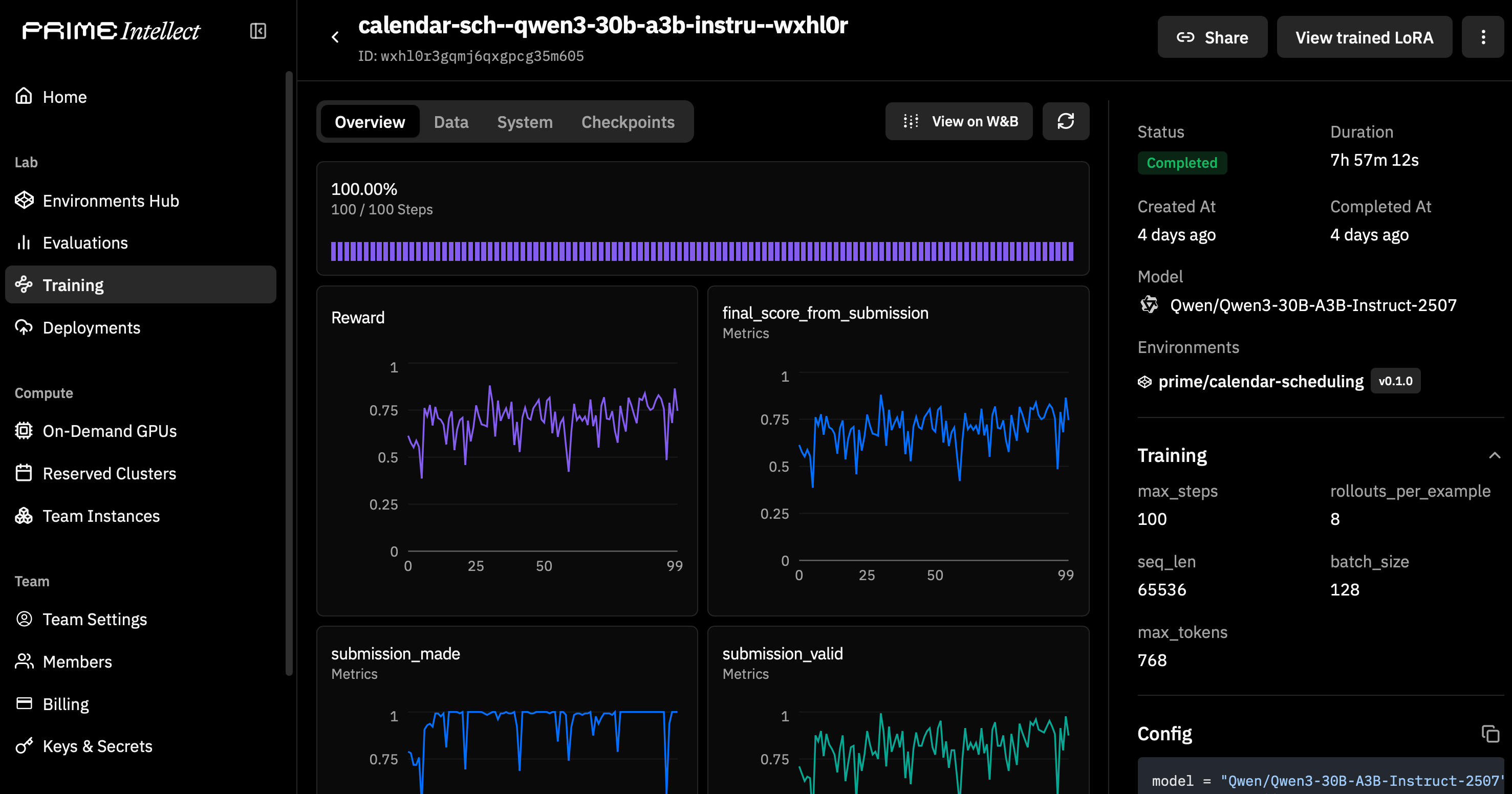Open On-Demand GPUs page
This screenshot has height=794, width=1512.
point(141,431)
